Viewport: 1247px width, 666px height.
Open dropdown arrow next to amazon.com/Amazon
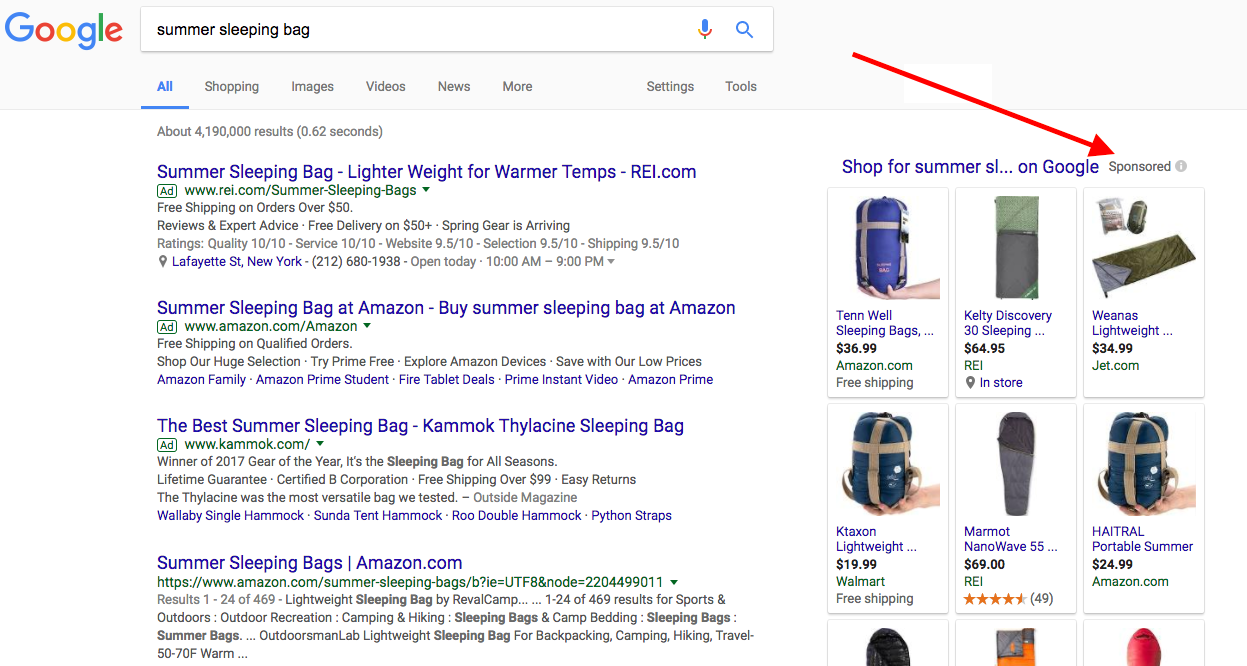(367, 326)
